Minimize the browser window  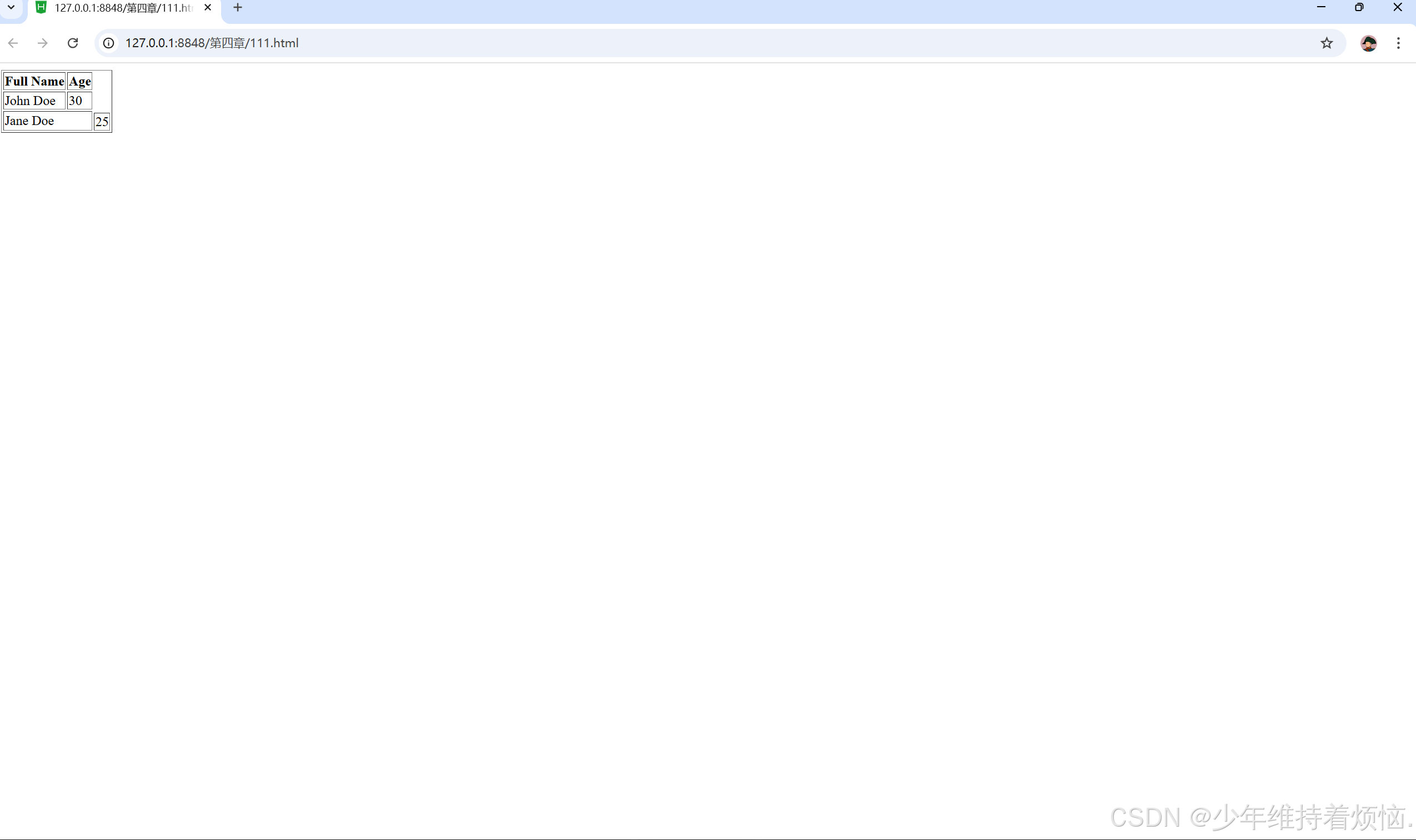pyautogui.click(x=1321, y=7)
